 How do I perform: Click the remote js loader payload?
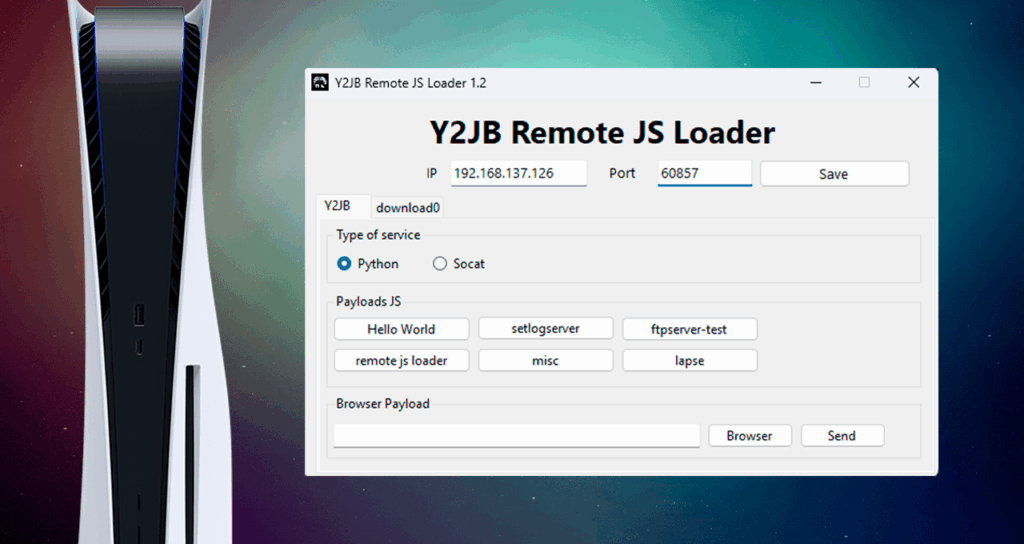pyautogui.click(x=401, y=361)
